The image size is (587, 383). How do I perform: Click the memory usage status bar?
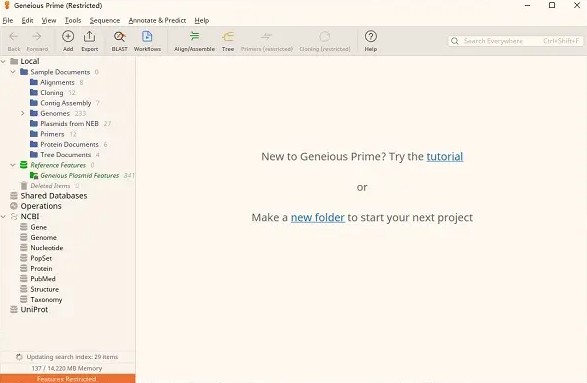click(67, 368)
